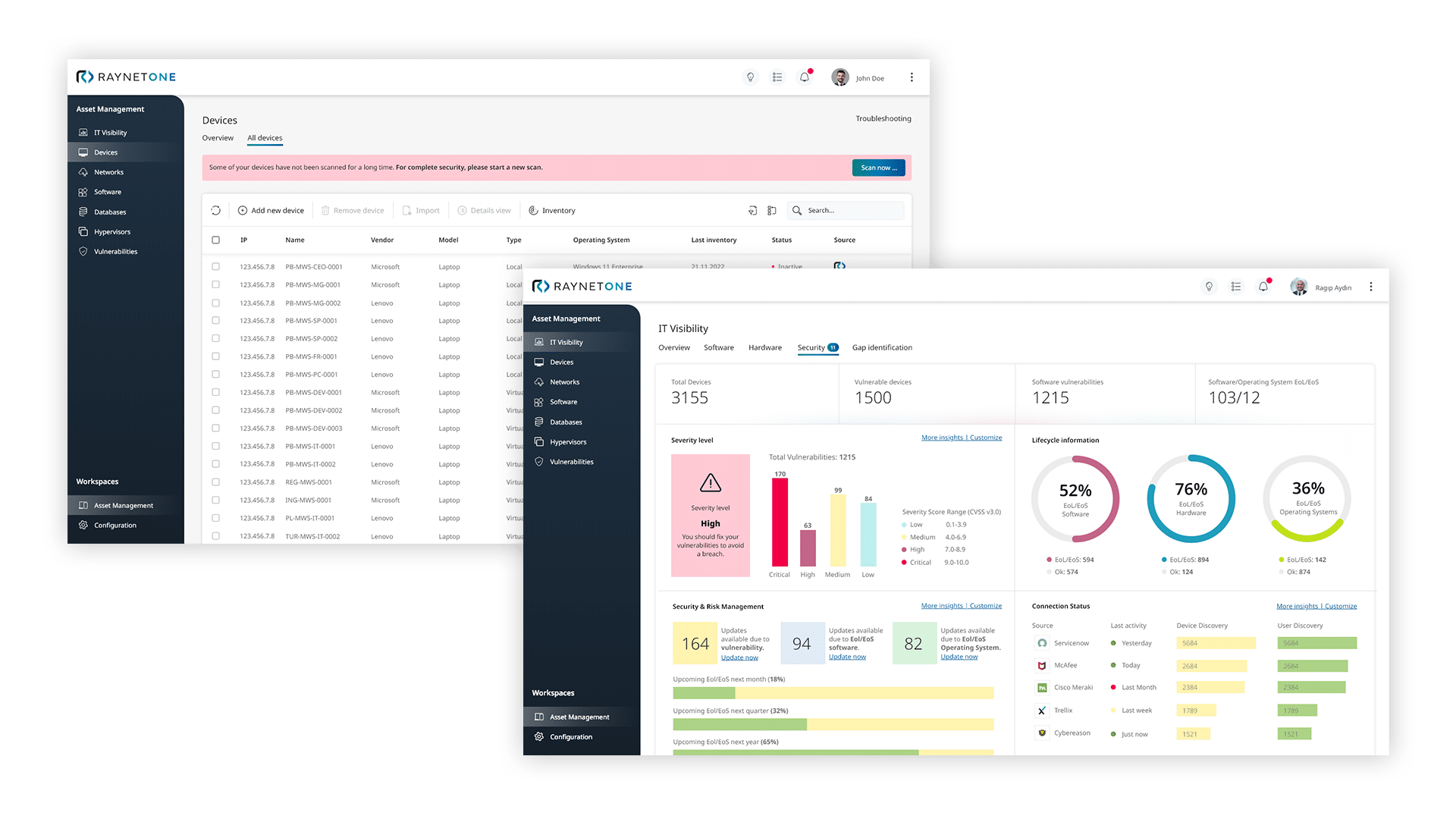
Task: Click Update now under vulnerability updates
Action: click(x=739, y=657)
